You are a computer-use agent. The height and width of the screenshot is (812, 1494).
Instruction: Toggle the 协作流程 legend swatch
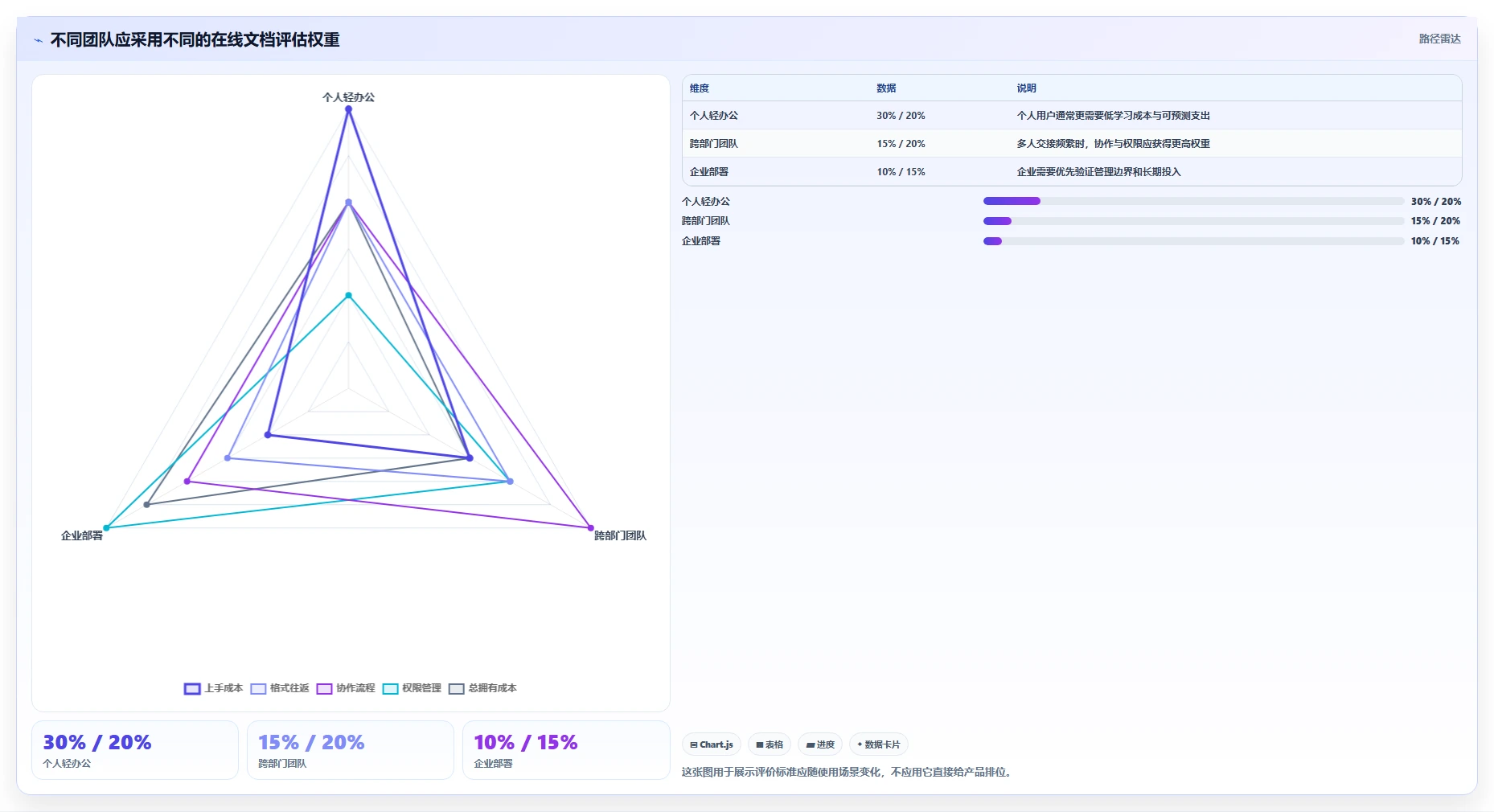324,689
